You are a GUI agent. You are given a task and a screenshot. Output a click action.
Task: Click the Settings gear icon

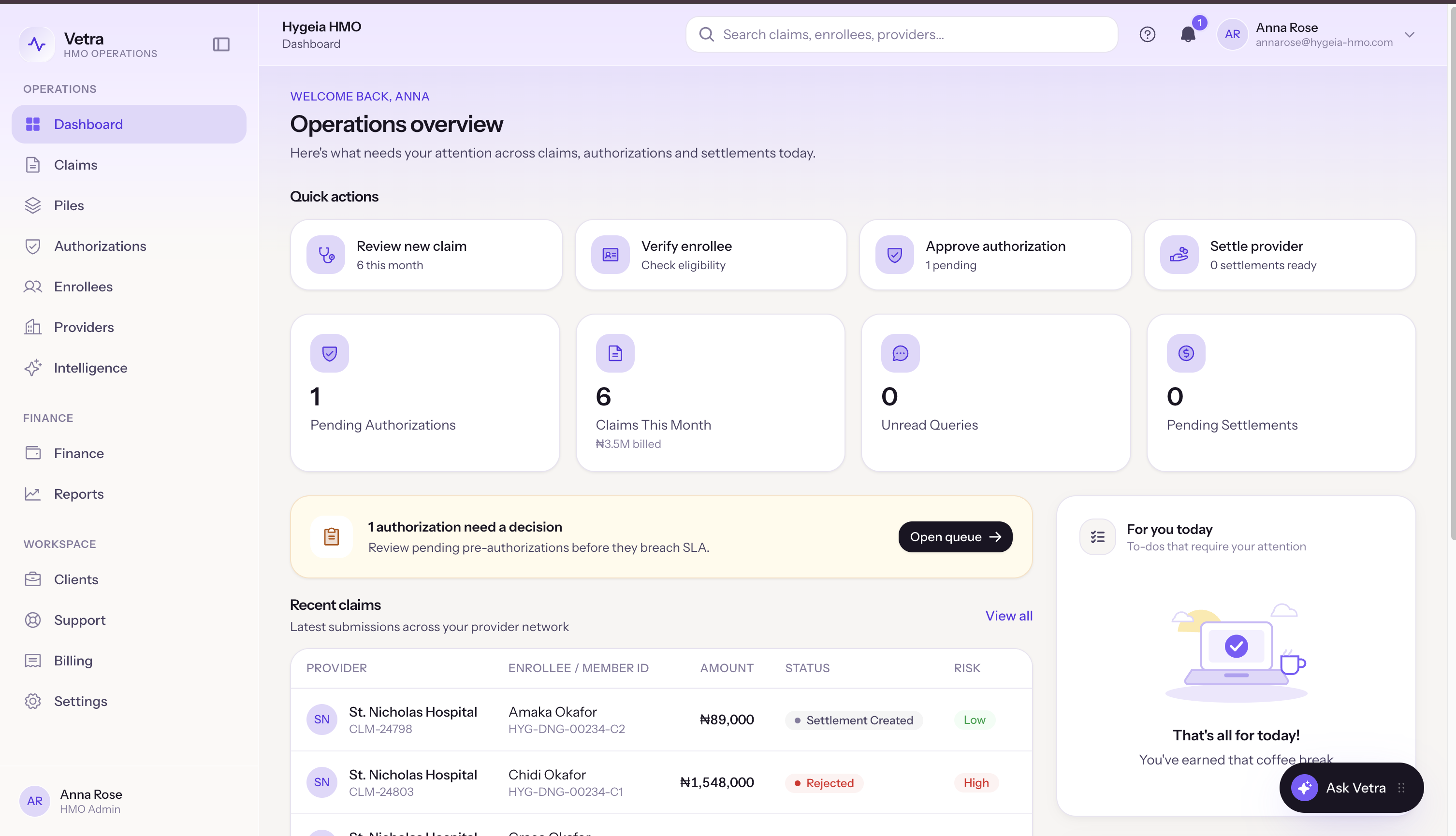click(x=33, y=701)
